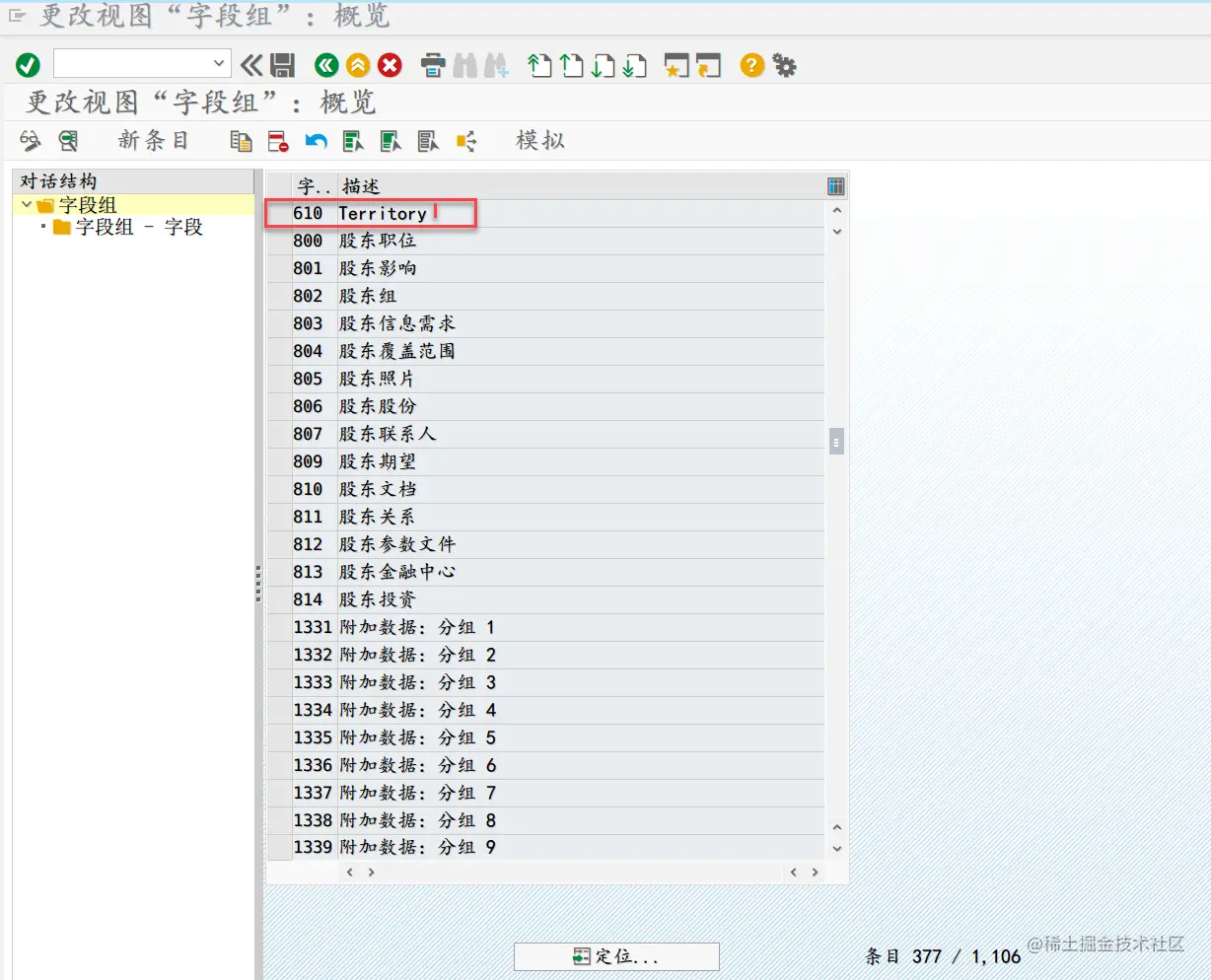Click the Other View magnifier icon

point(68,141)
